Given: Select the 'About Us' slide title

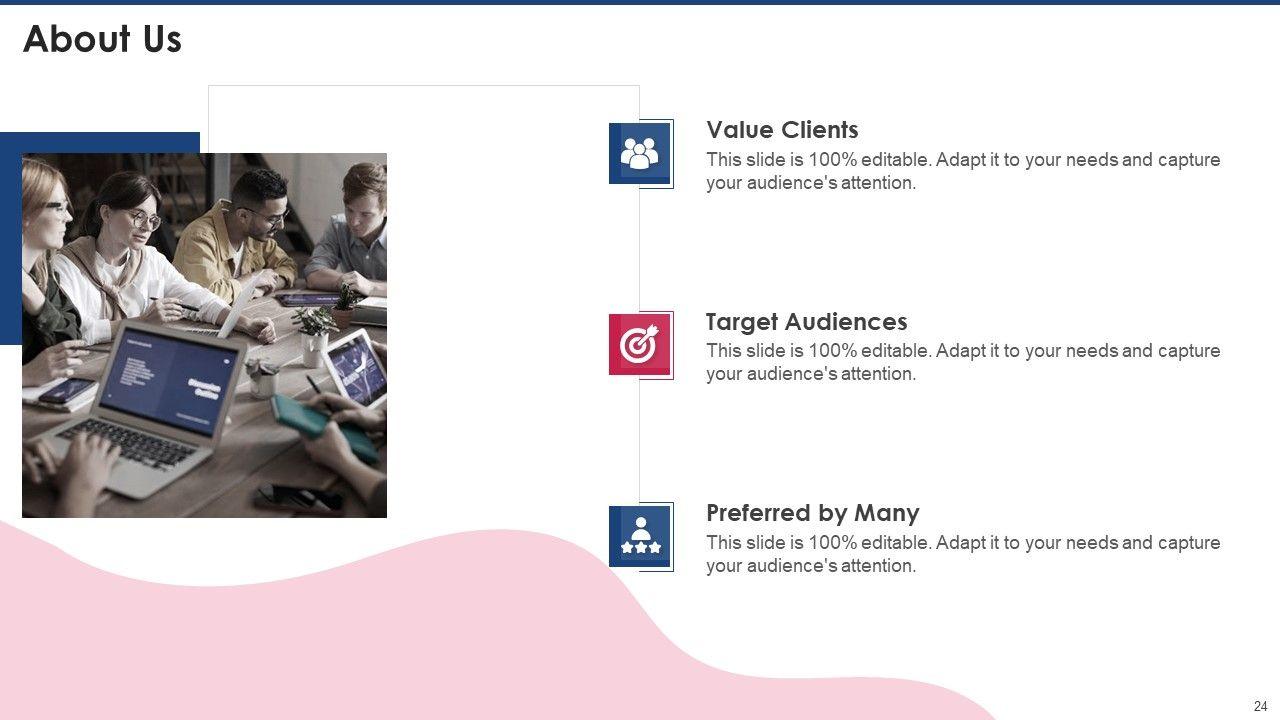Looking at the screenshot, I should [102, 39].
